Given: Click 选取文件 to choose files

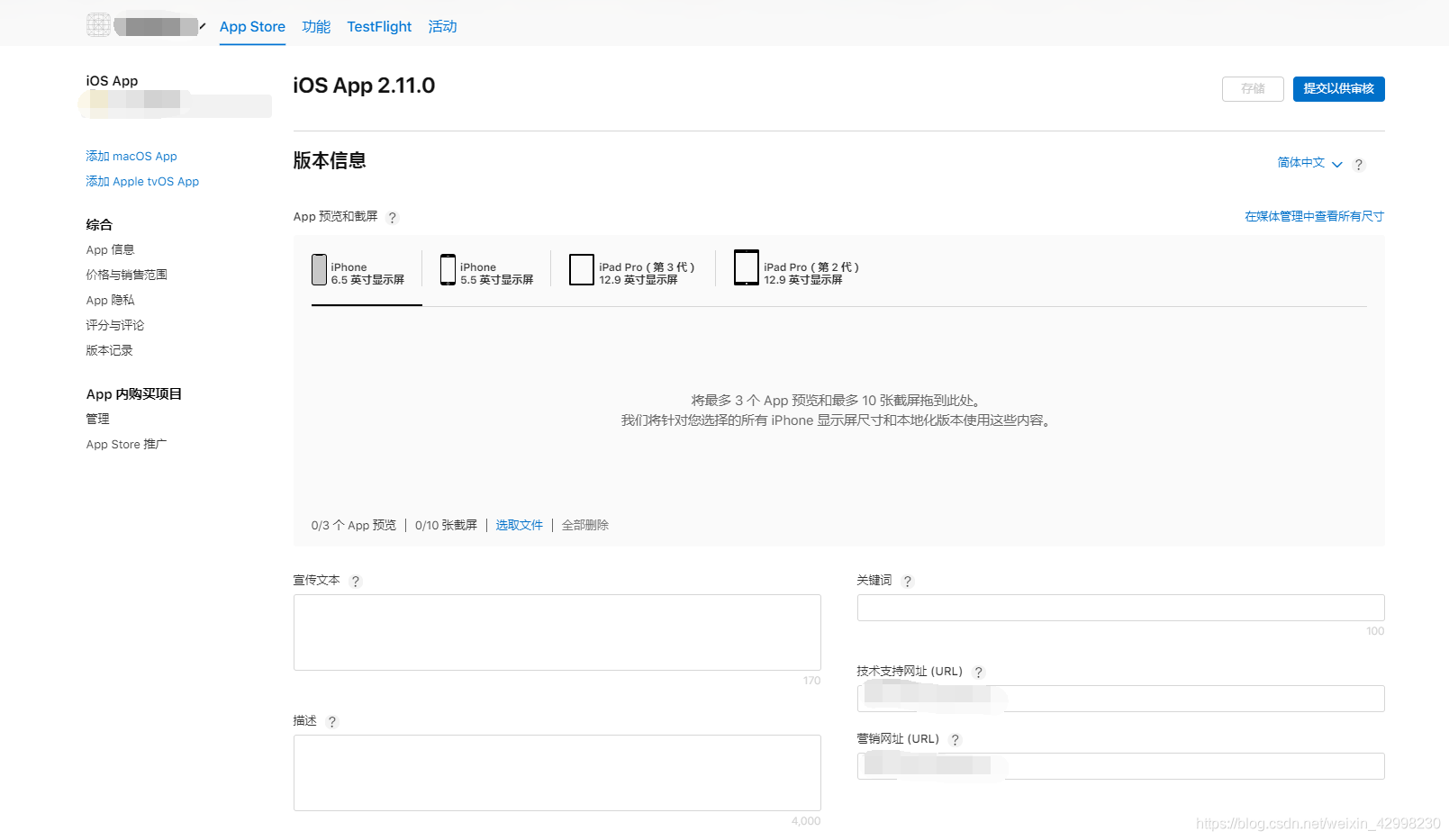Looking at the screenshot, I should point(519,525).
